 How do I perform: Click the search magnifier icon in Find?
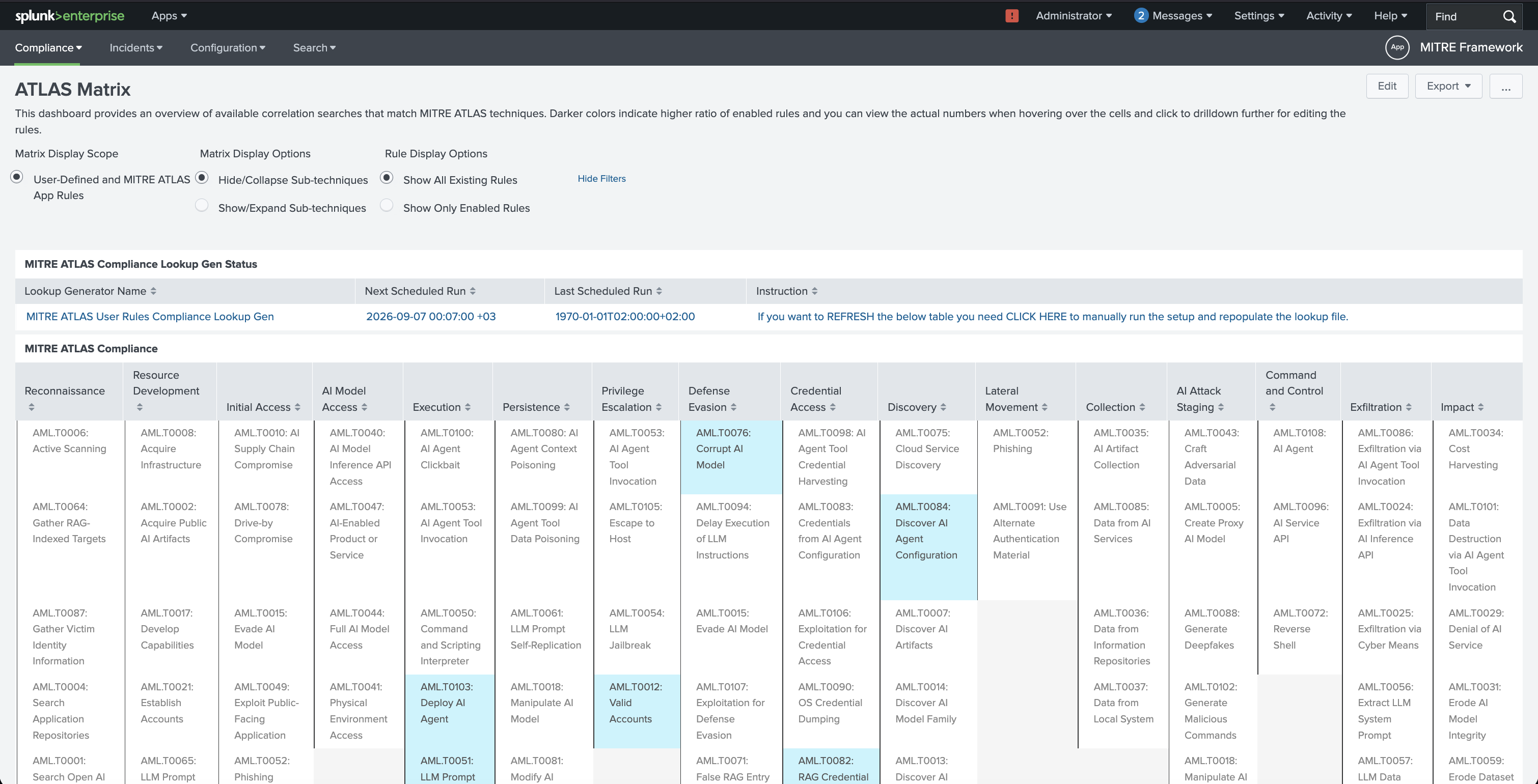pyautogui.click(x=1509, y=16)
